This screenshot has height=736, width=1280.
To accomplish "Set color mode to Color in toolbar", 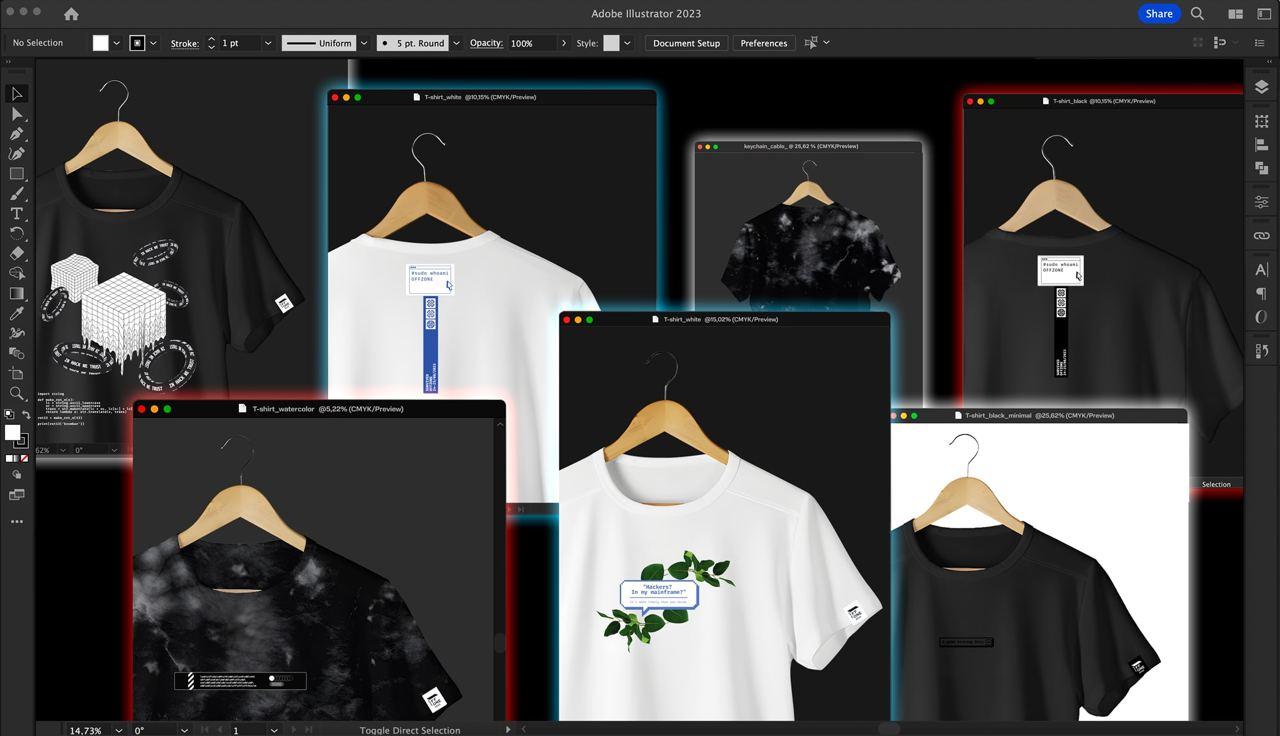I will [x=9, y=459].
